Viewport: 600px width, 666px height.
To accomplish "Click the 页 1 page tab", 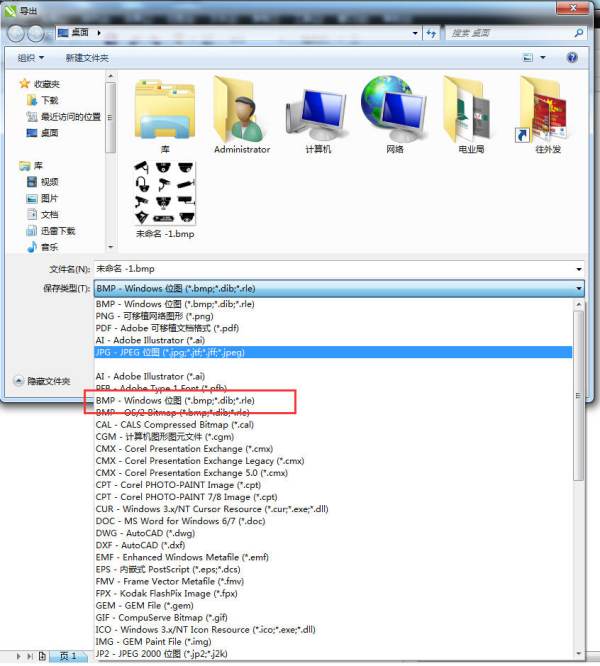I will 68,656.
